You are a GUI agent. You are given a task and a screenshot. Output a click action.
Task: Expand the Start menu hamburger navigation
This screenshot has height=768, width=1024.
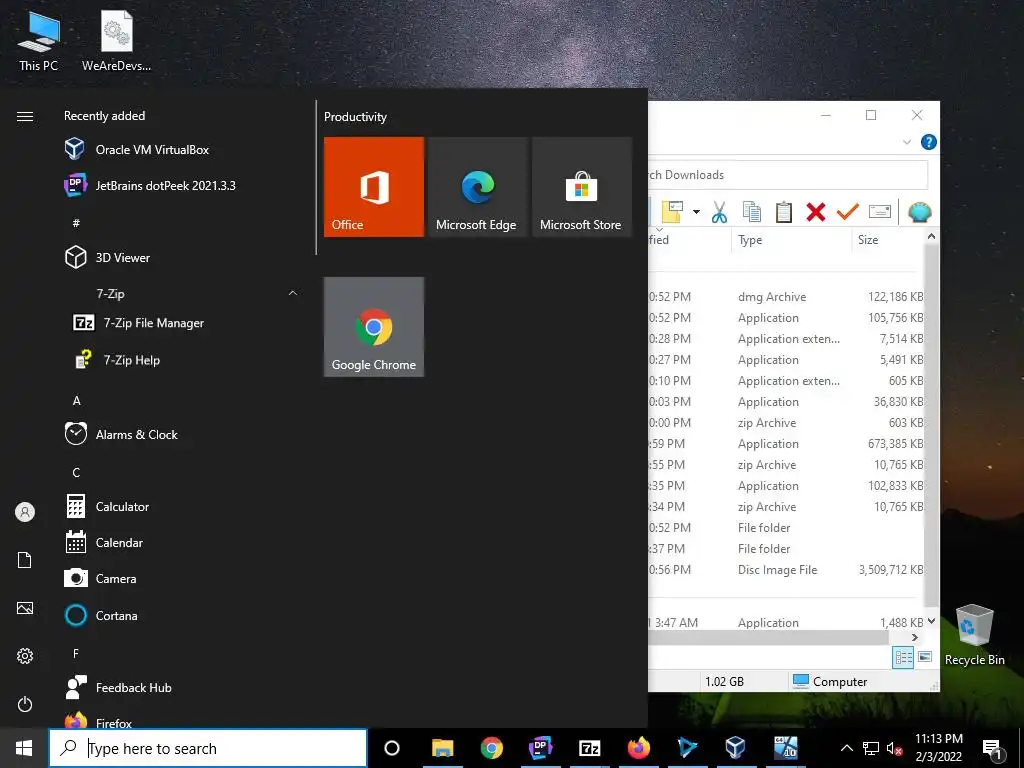click(x=25, y=116)
